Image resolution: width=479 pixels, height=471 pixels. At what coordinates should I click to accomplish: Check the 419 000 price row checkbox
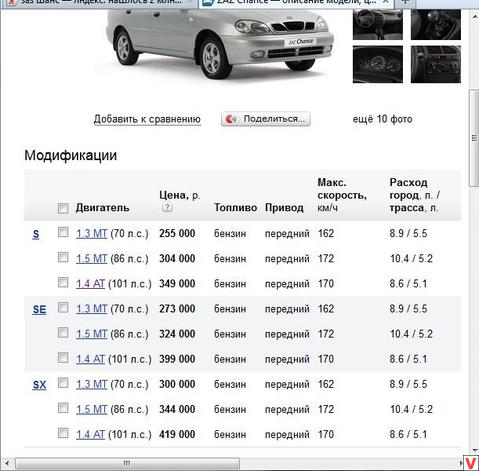pyautogui.click(x=63, y=433)
